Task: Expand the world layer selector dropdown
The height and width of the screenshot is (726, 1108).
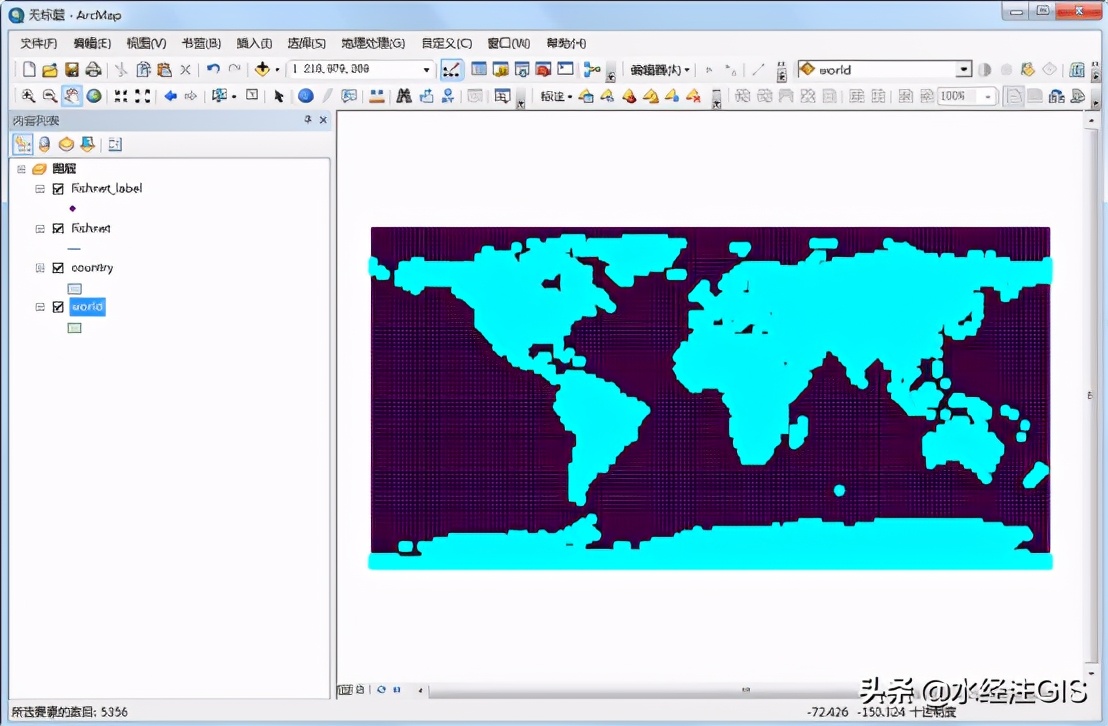Action: click(x=963, y=70)
